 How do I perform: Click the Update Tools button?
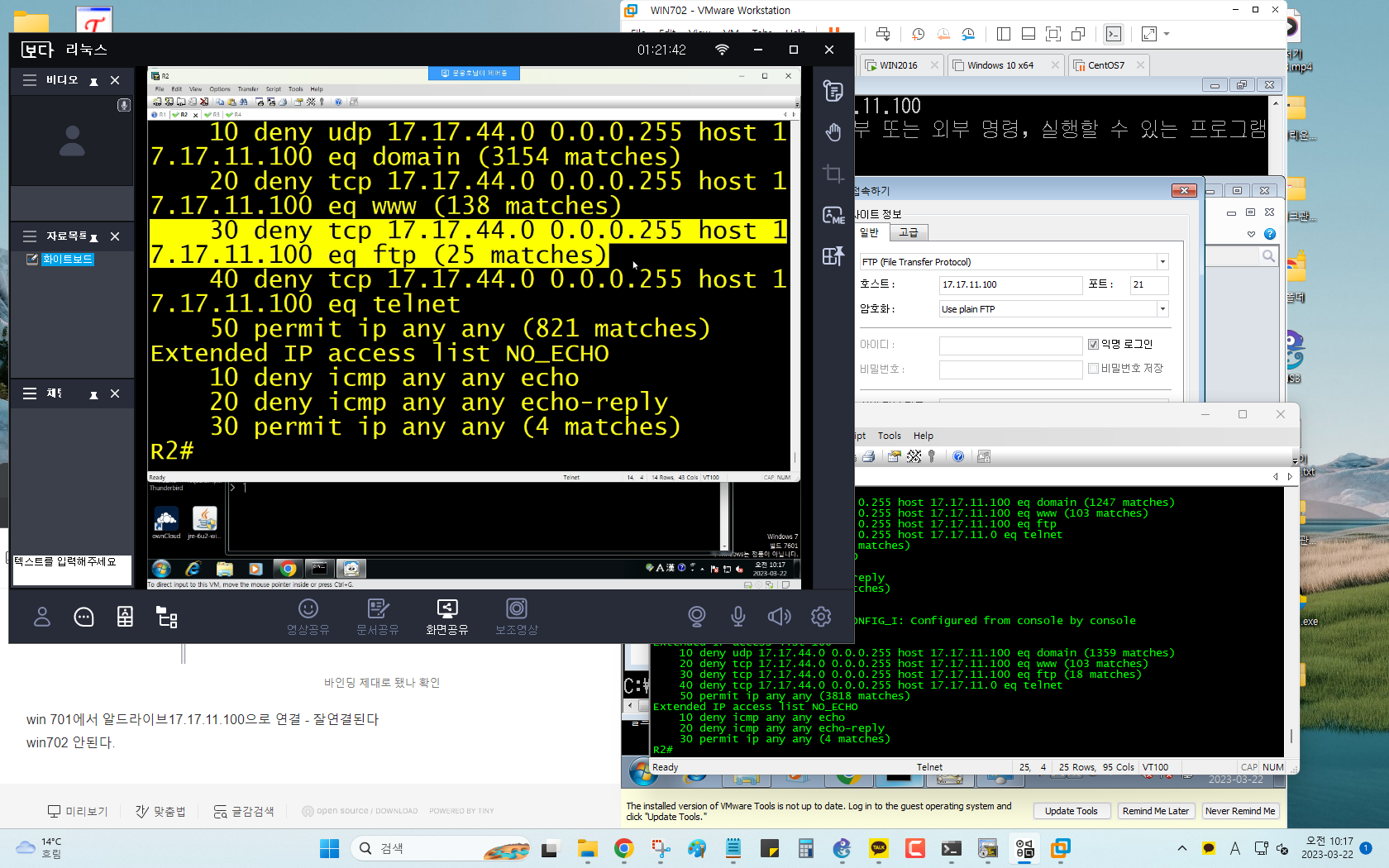coord(1071,811)
